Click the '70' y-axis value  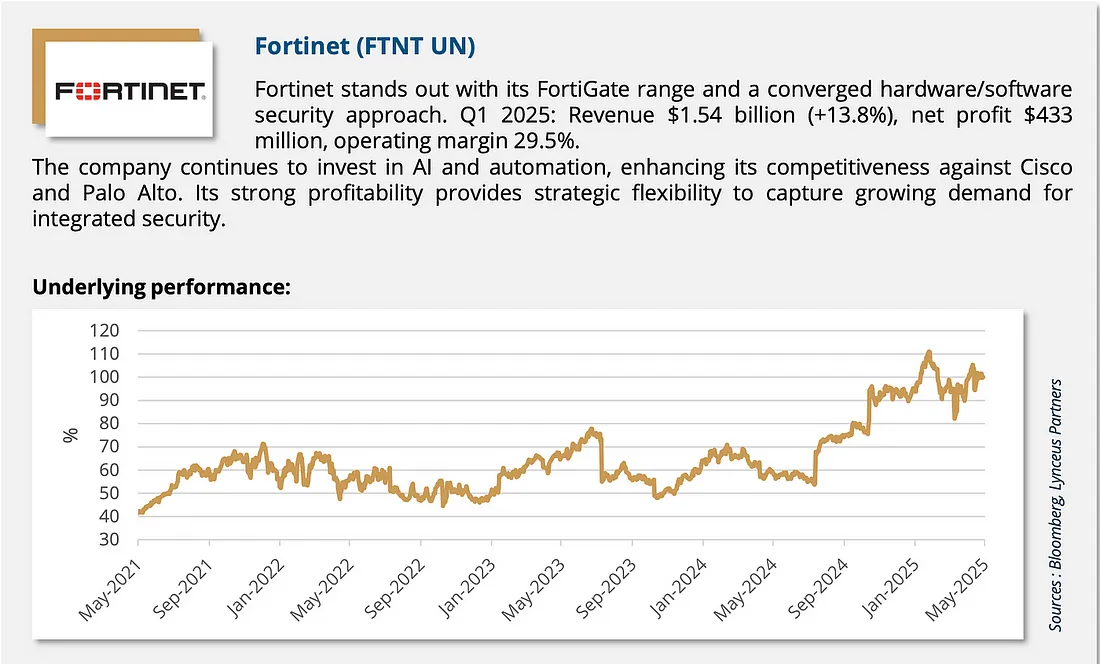(109, 447)
